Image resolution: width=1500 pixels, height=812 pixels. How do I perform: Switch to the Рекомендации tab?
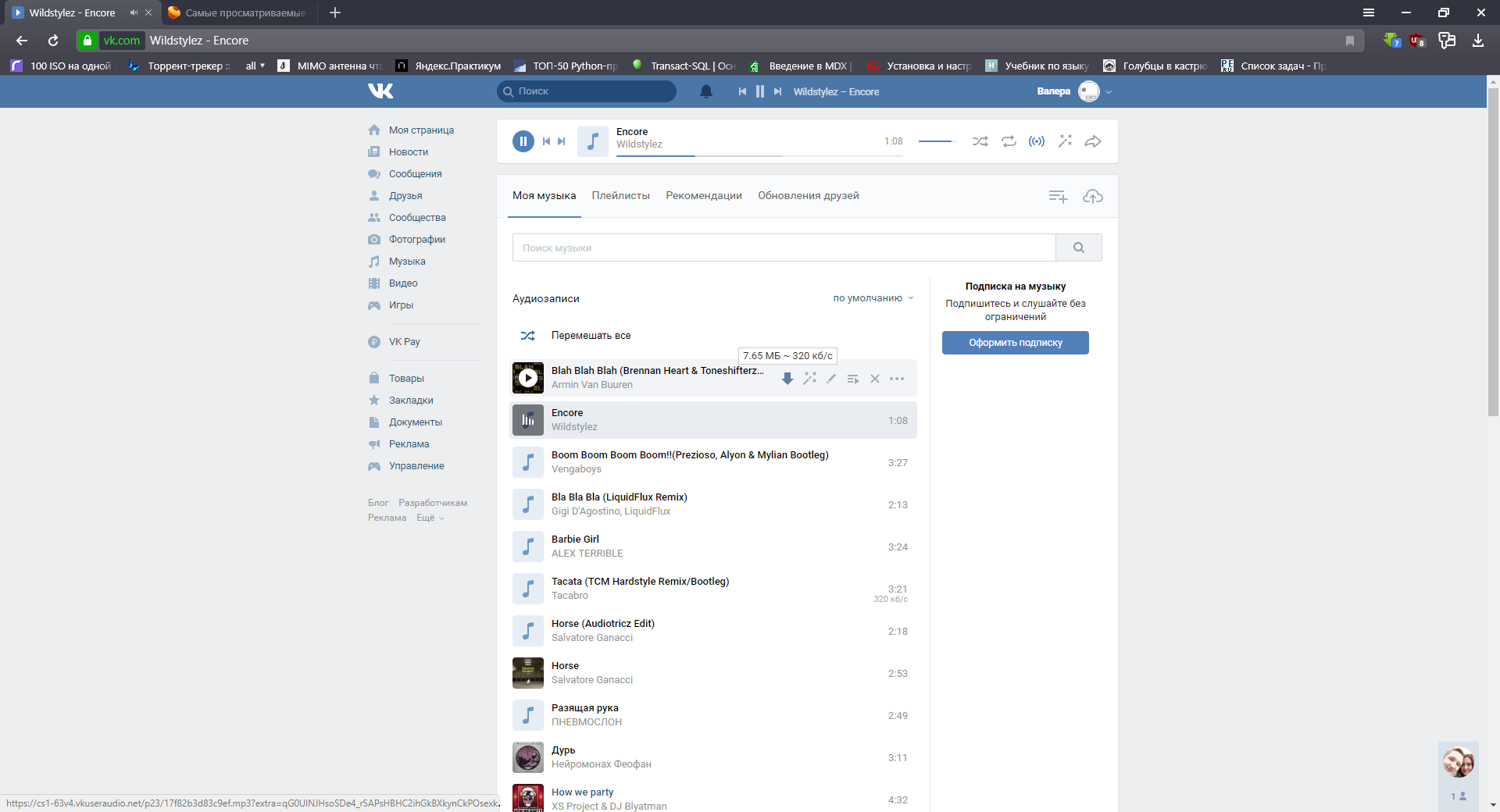pos(704,196)
